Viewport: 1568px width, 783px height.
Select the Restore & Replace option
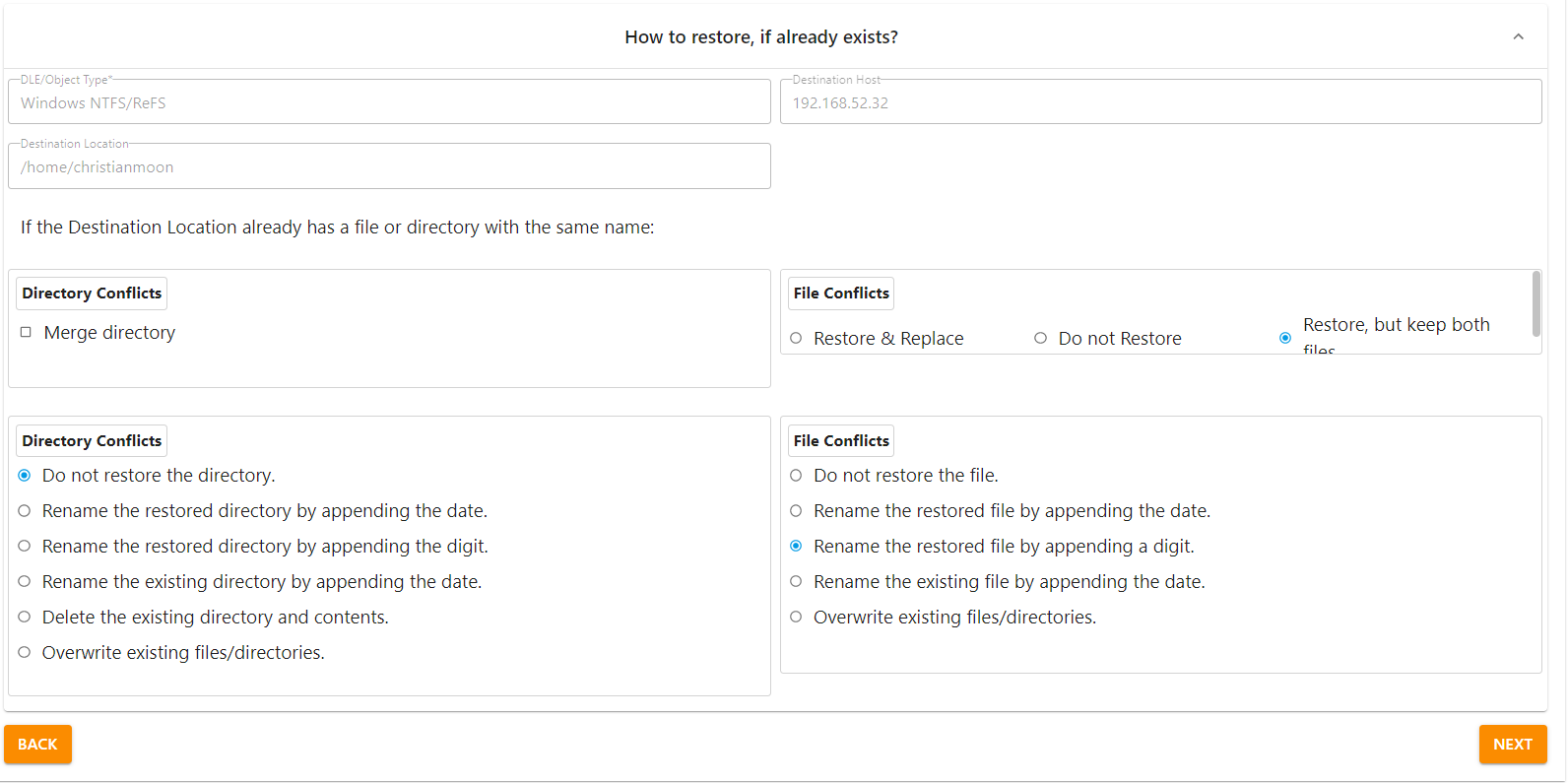pos(796,339)
